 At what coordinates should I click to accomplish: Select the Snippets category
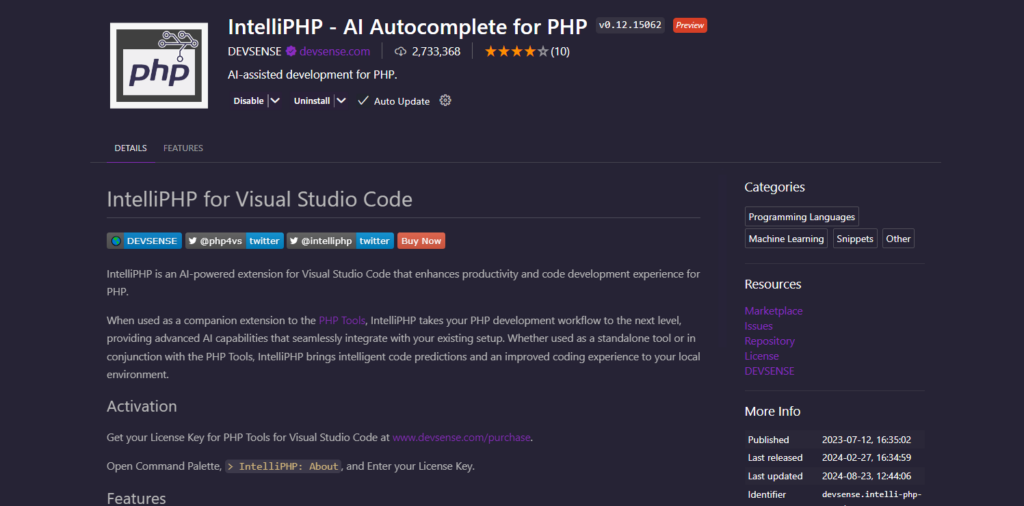(x=855, y=238)
